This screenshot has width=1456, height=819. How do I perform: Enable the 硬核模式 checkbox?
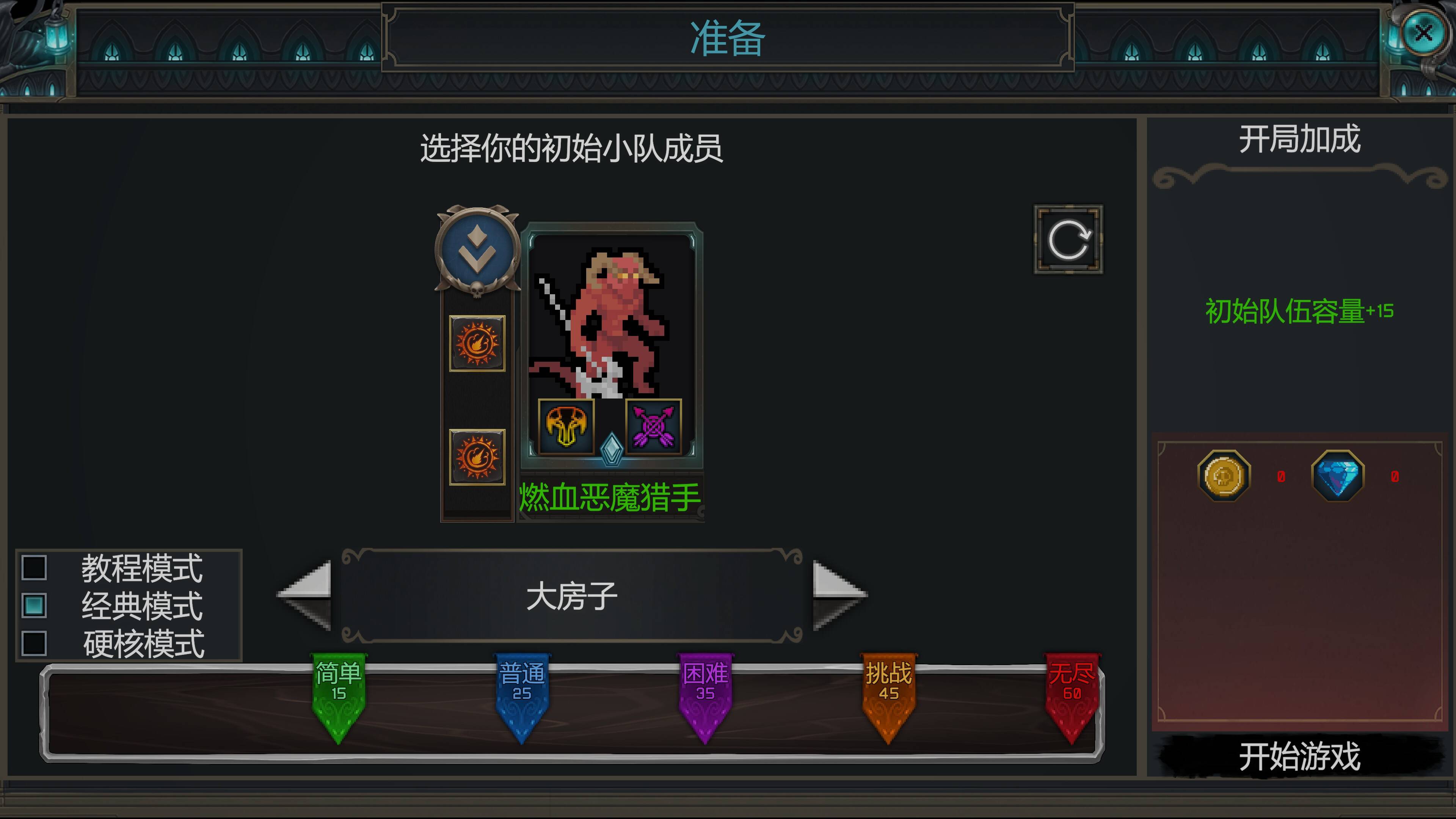tap(34, 643)
